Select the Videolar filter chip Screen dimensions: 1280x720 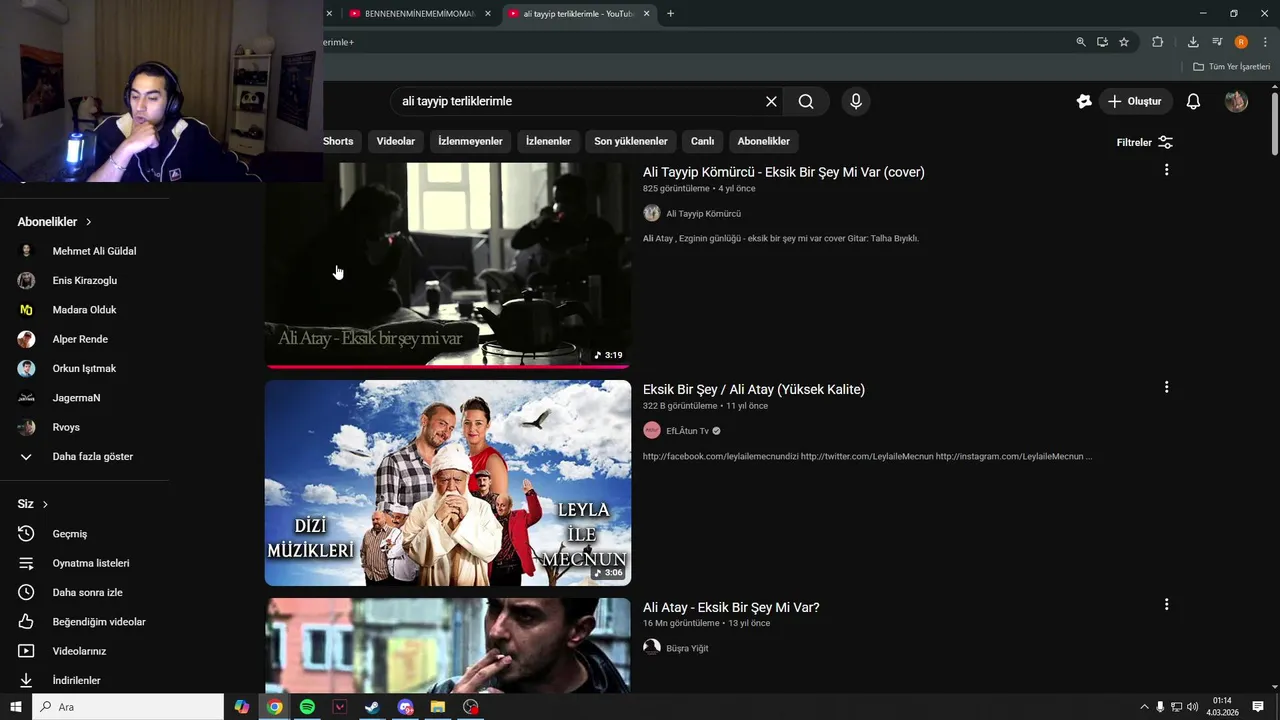[x=395, y=141]
